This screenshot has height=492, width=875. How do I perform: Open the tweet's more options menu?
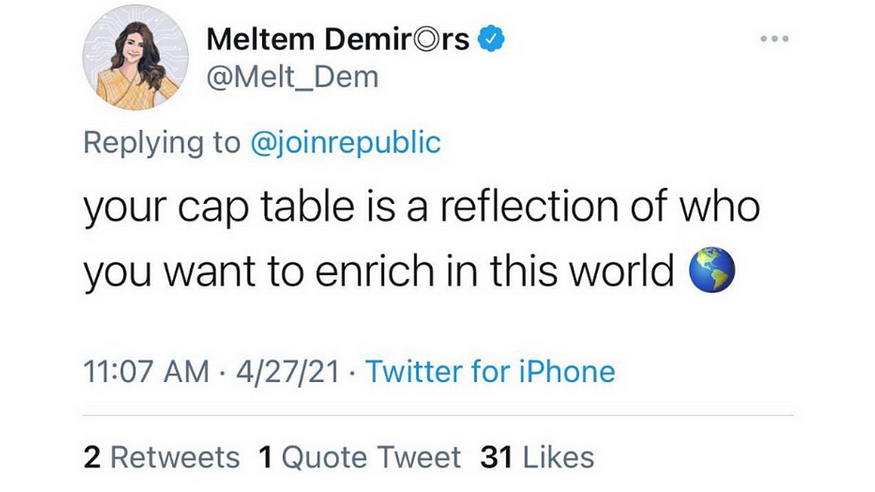click(x=774, y=40)
